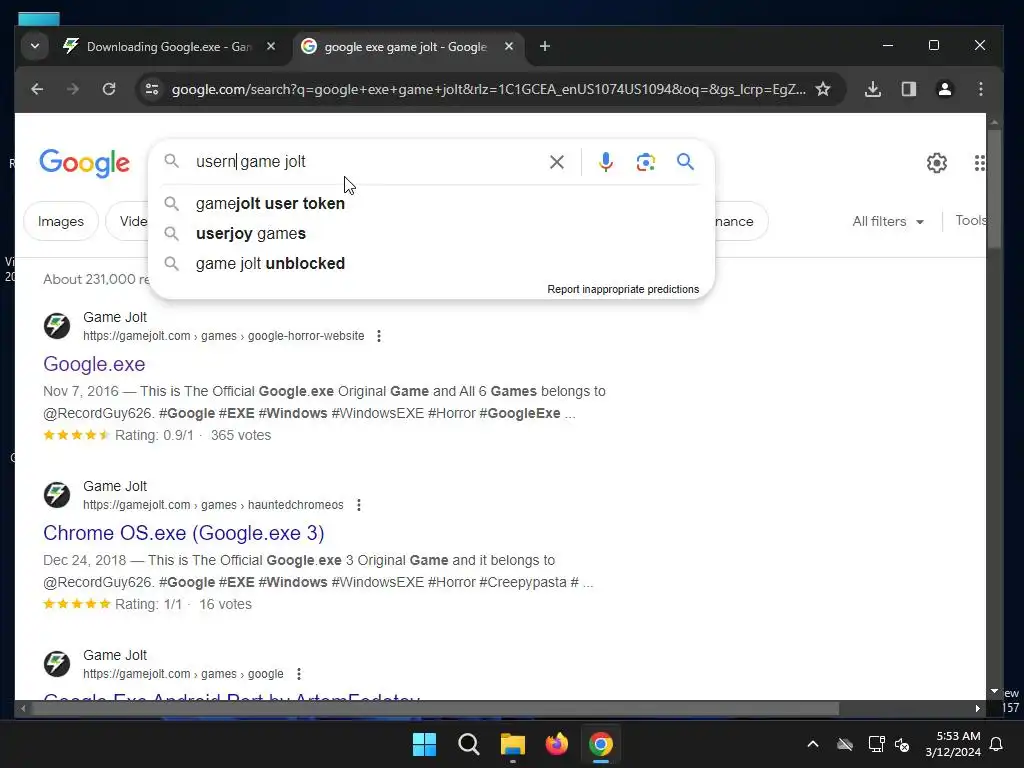Open Windows Start menu
This screenshot has height=768, width=1024.
point(424,744)
